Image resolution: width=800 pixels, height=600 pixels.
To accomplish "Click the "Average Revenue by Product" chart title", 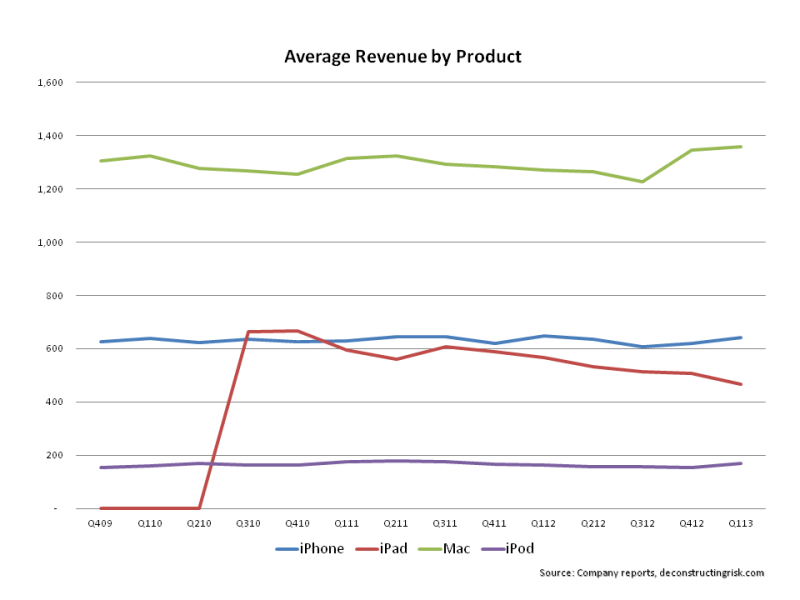I will 402,57.
